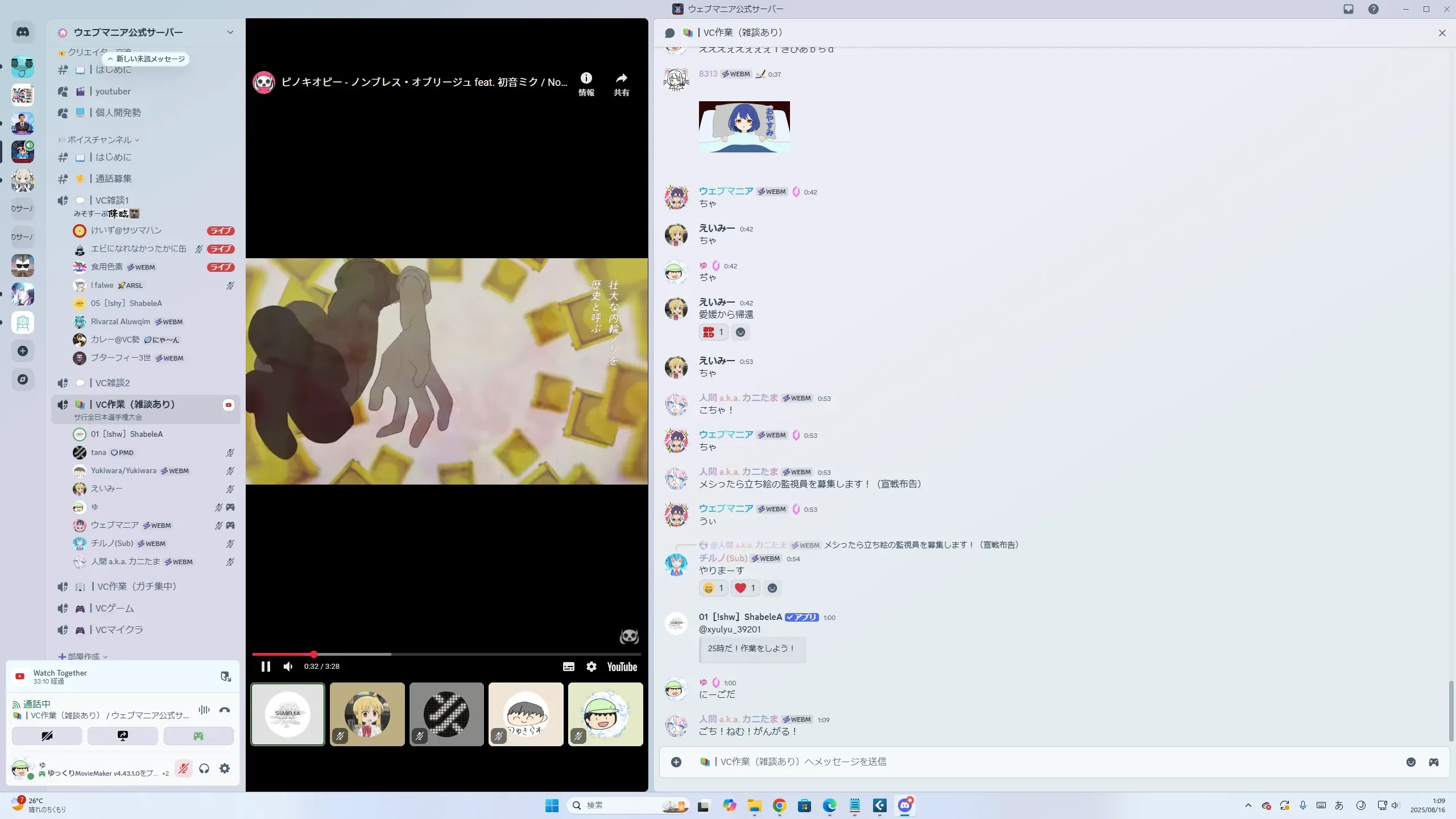Open the youtuber channel
Image resolution: width=1456 pixels, height=819 pixels.
tap(113, 92)
